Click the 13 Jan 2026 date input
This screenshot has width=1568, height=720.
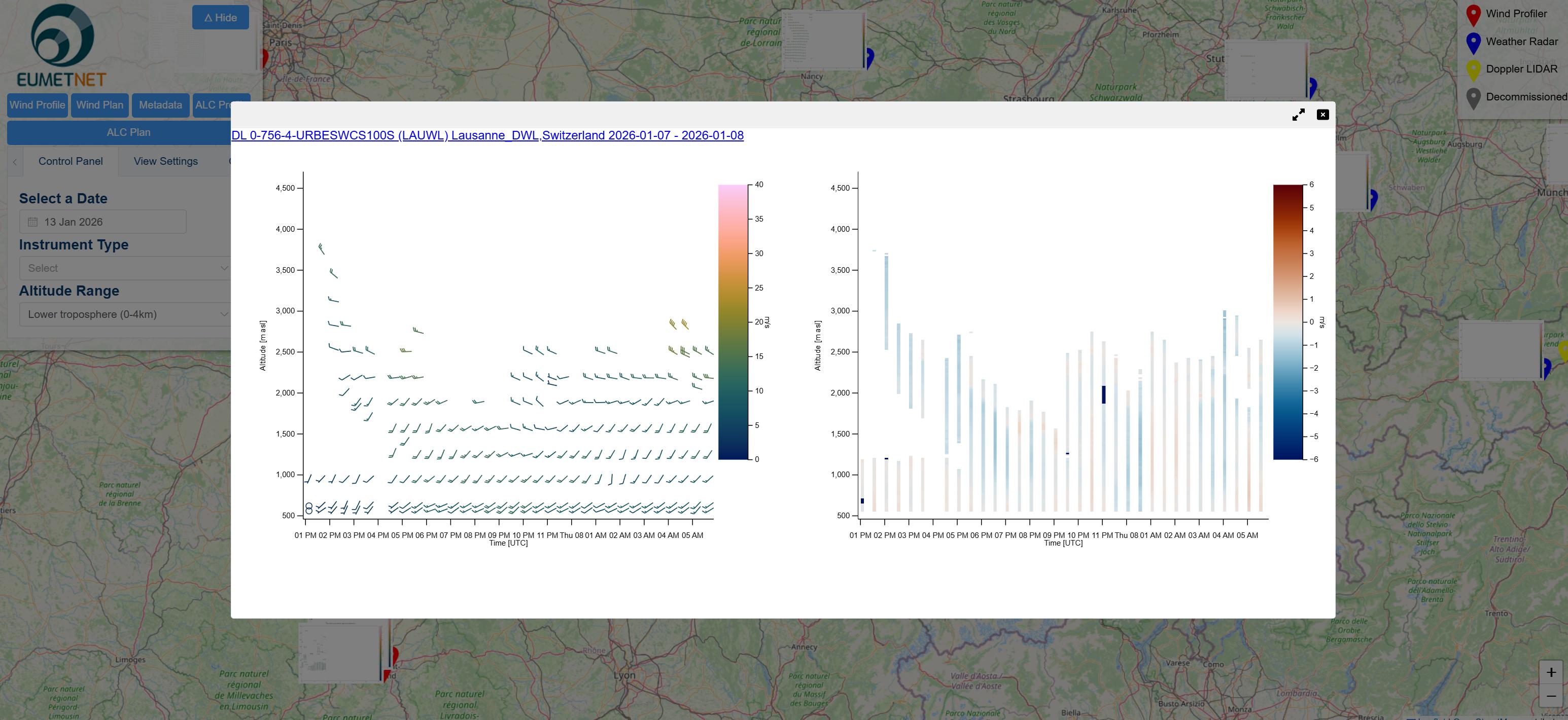[x=103, y=222]
